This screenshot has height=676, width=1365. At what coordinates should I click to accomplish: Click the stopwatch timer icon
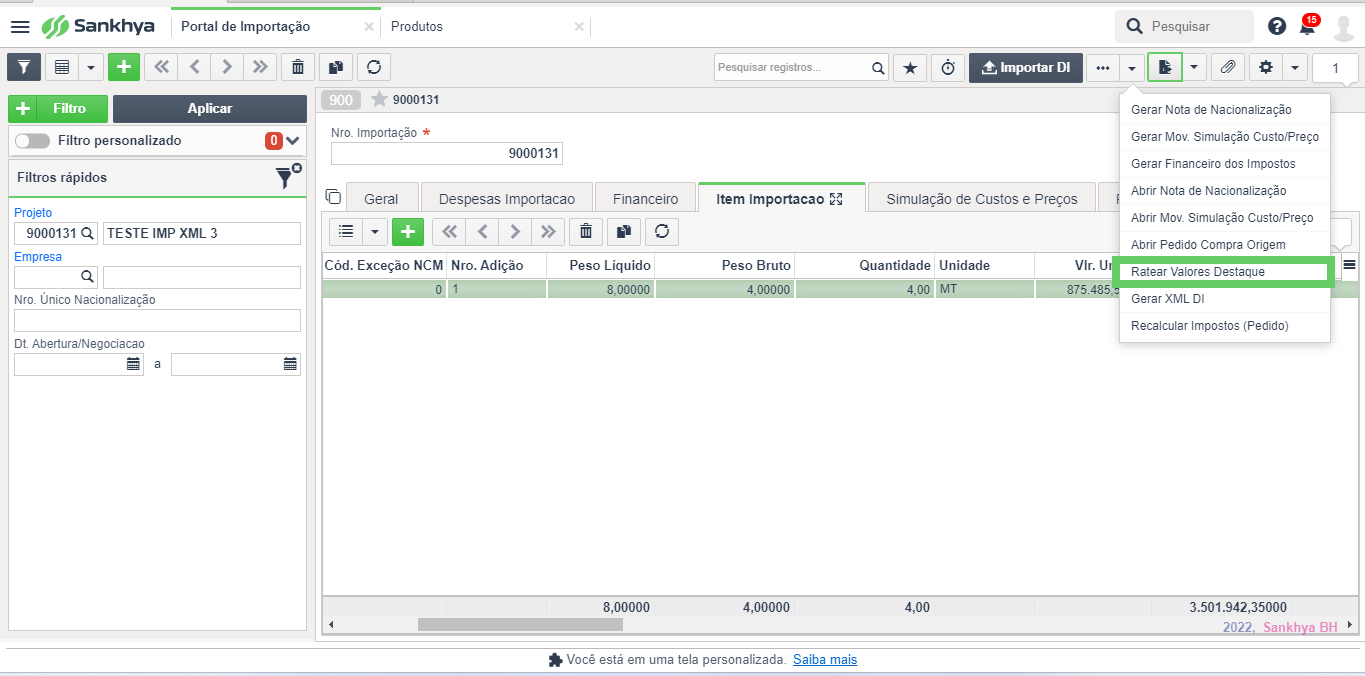click(x=947, y=68)
